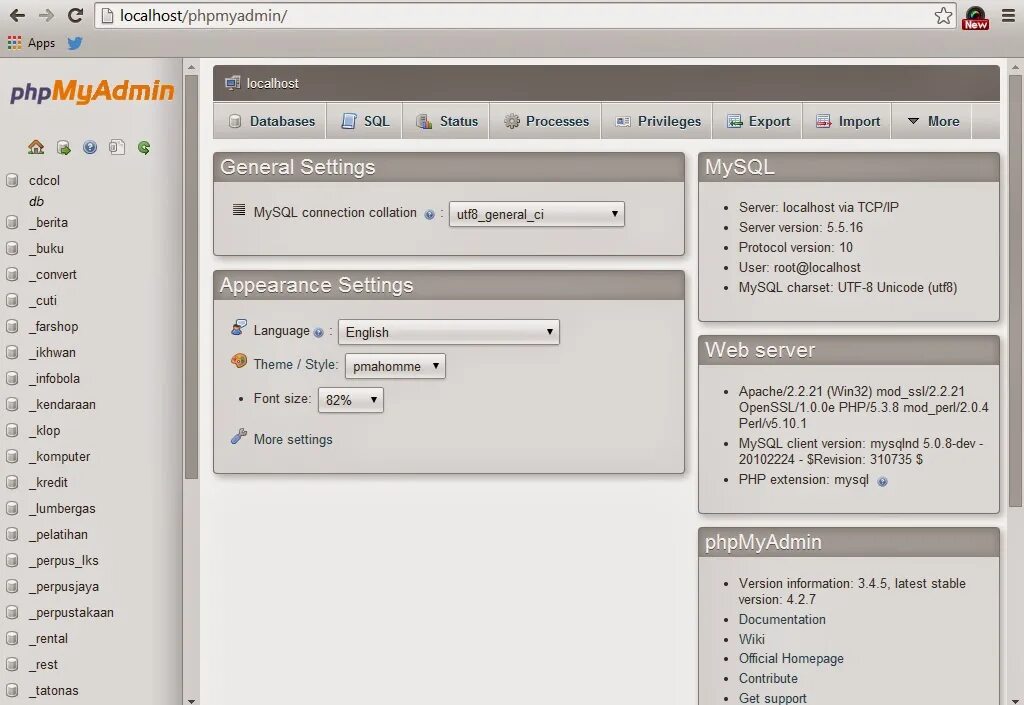Open the Apps bookmarks shortcut
Image resolution: width=1024 pixels, height=705 pixels.
pos(31,43)
